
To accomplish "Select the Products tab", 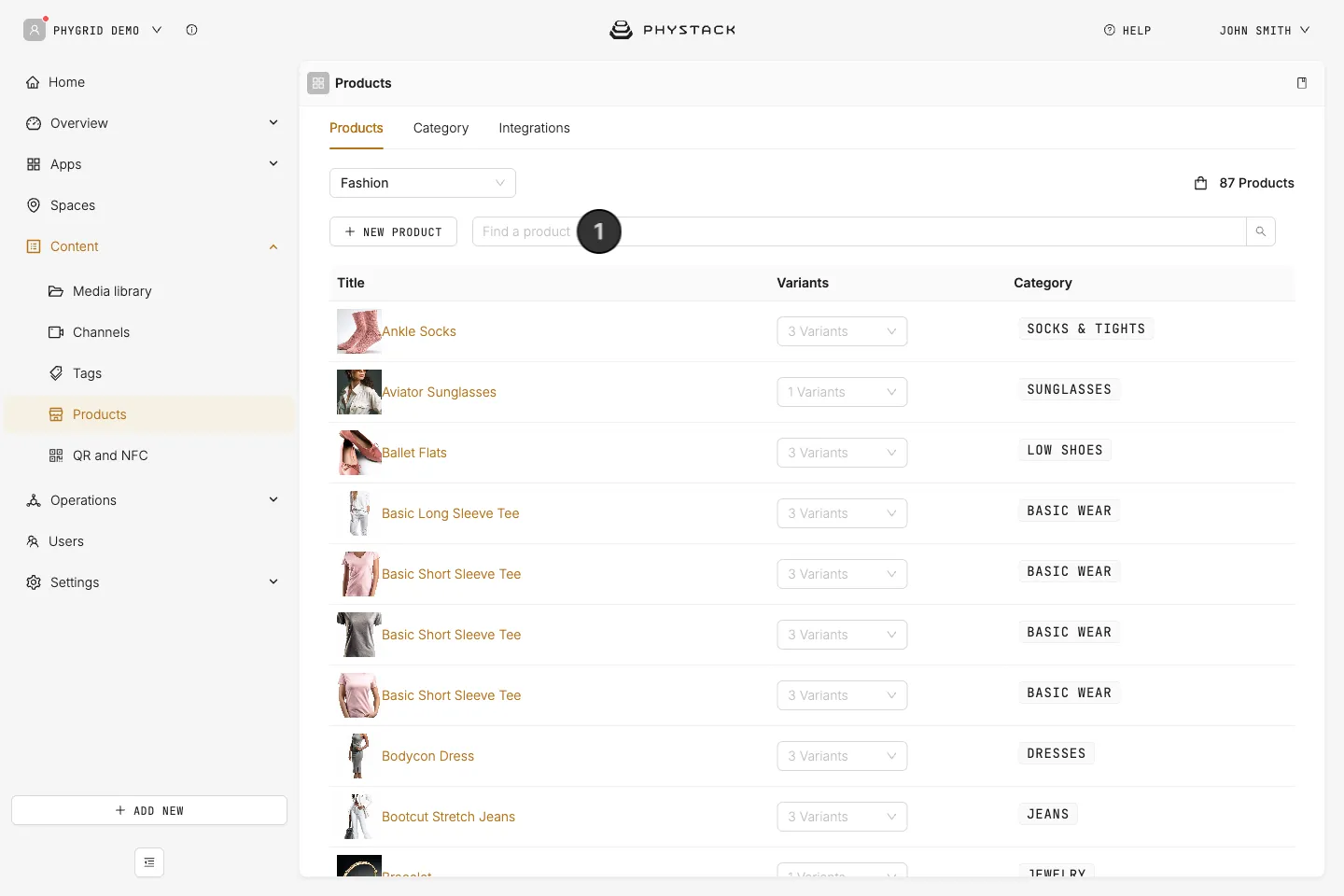I will 357,128.
